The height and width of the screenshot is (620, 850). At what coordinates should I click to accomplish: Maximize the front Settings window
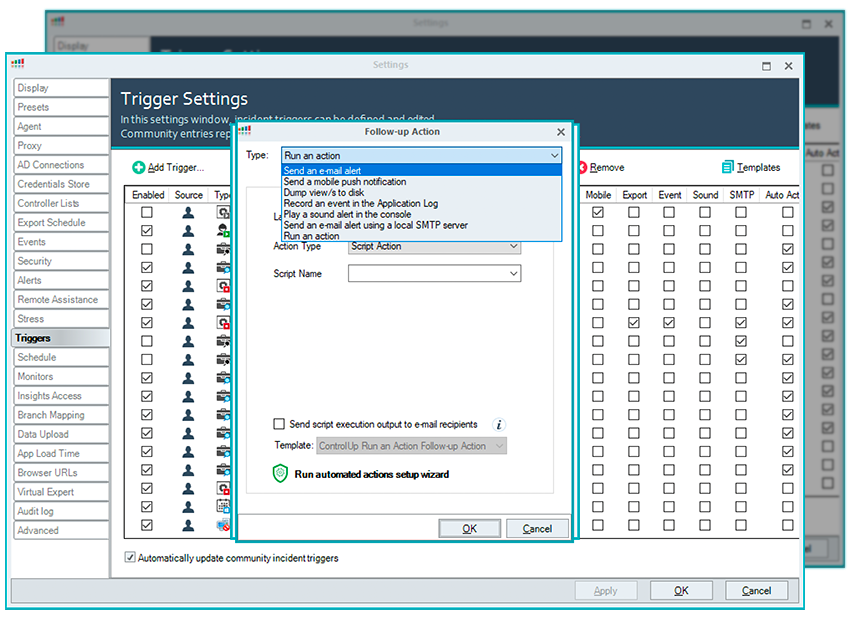pos(767,66)
